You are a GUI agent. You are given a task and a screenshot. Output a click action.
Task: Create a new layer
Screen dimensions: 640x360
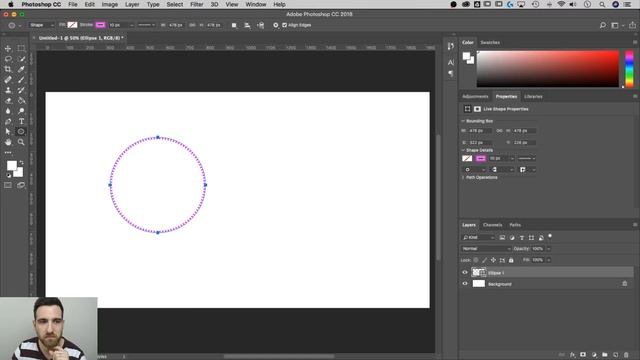[x=616, y=355]
